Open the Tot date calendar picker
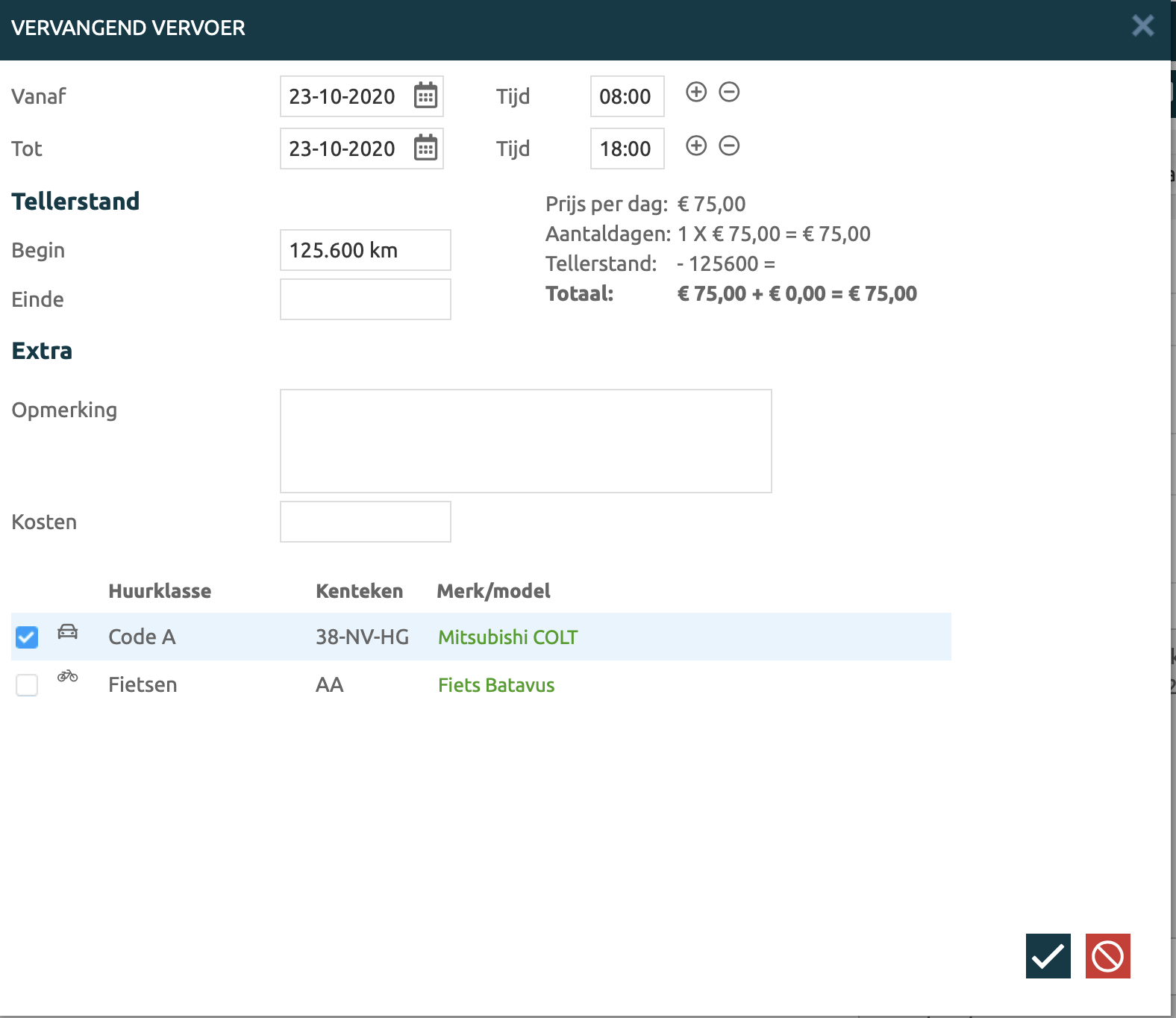1176x1018 pixels. coord(425,149)
